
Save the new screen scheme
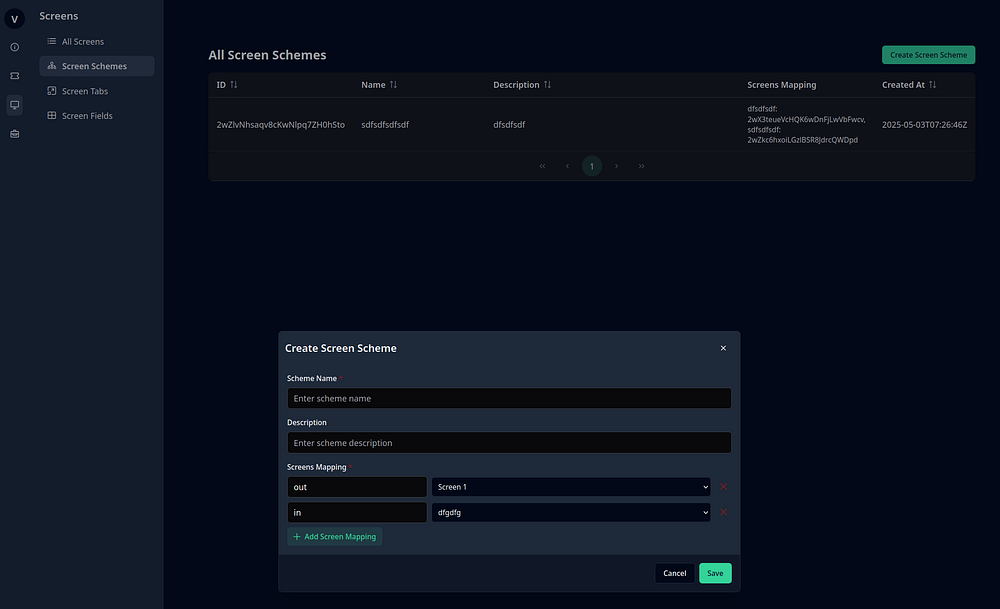coord(715,573)
